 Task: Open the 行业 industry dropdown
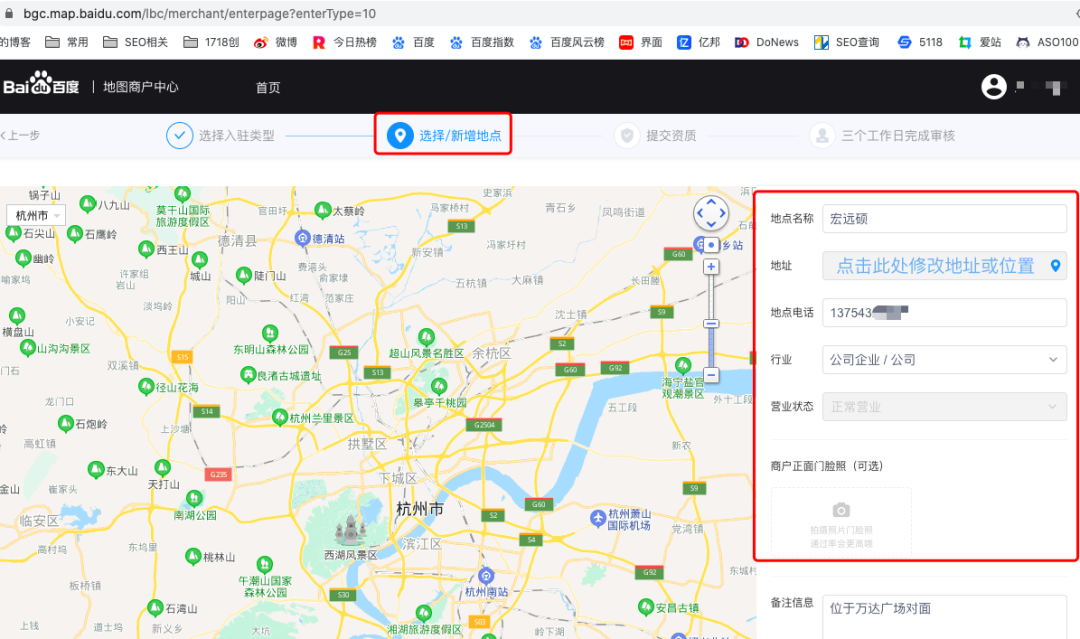pyautogui.click(x=943, y=359)
